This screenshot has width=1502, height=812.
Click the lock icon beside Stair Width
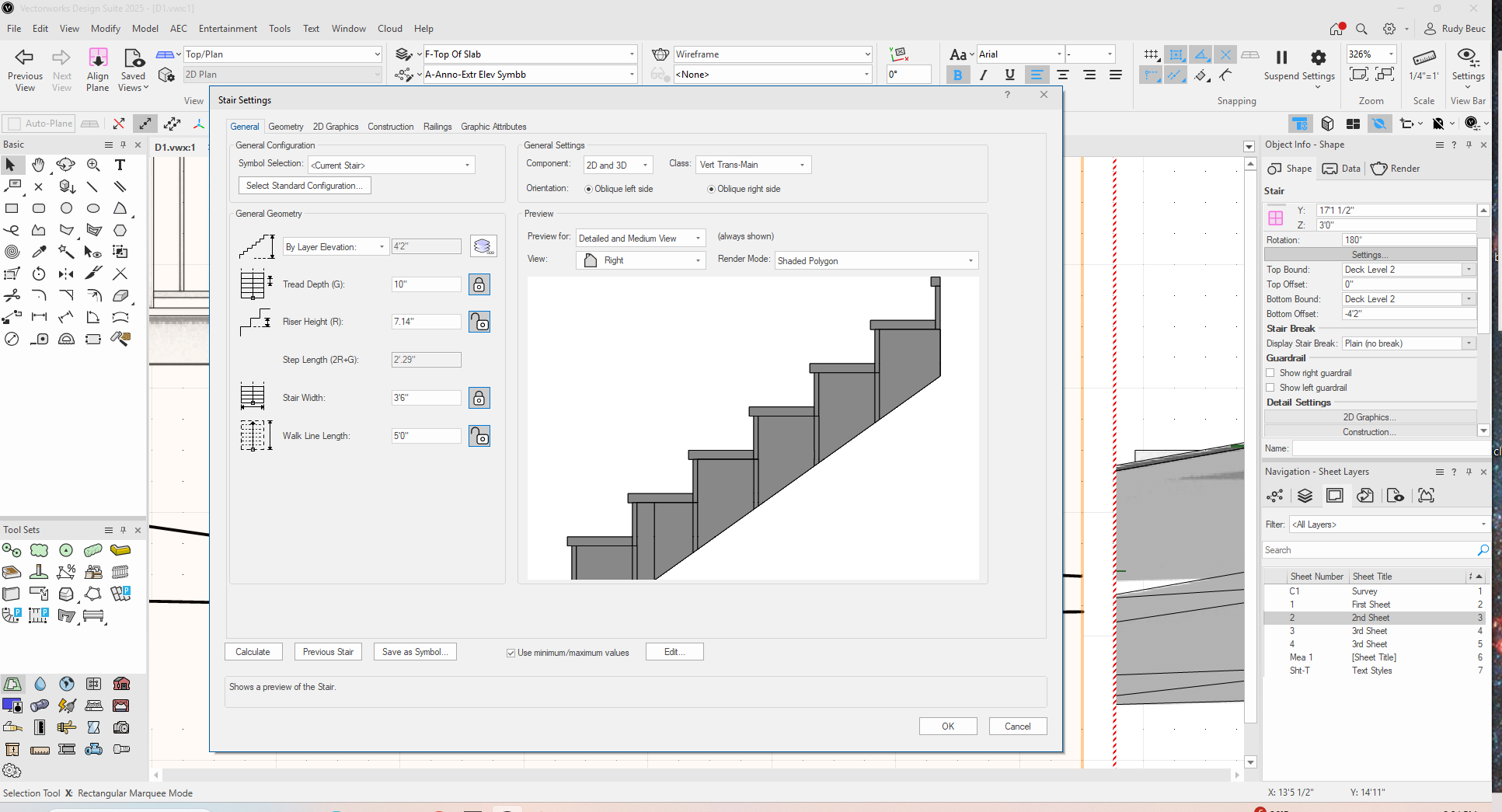tap(479, 398)
